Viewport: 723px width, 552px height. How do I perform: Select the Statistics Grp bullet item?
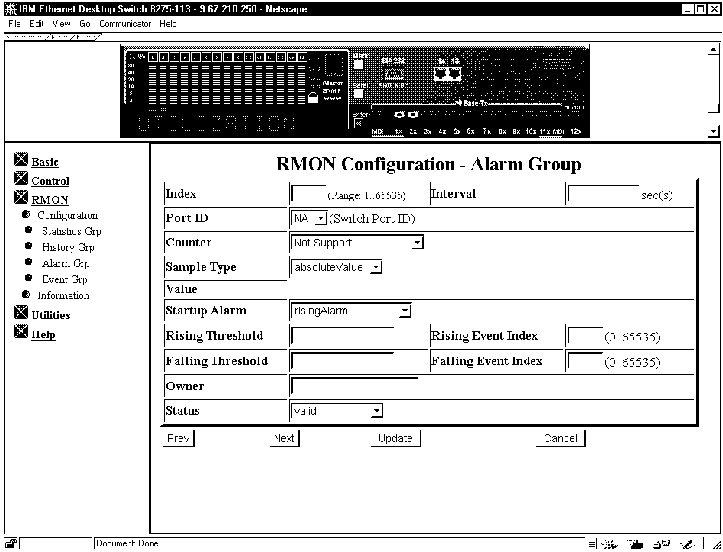point(71,231)
